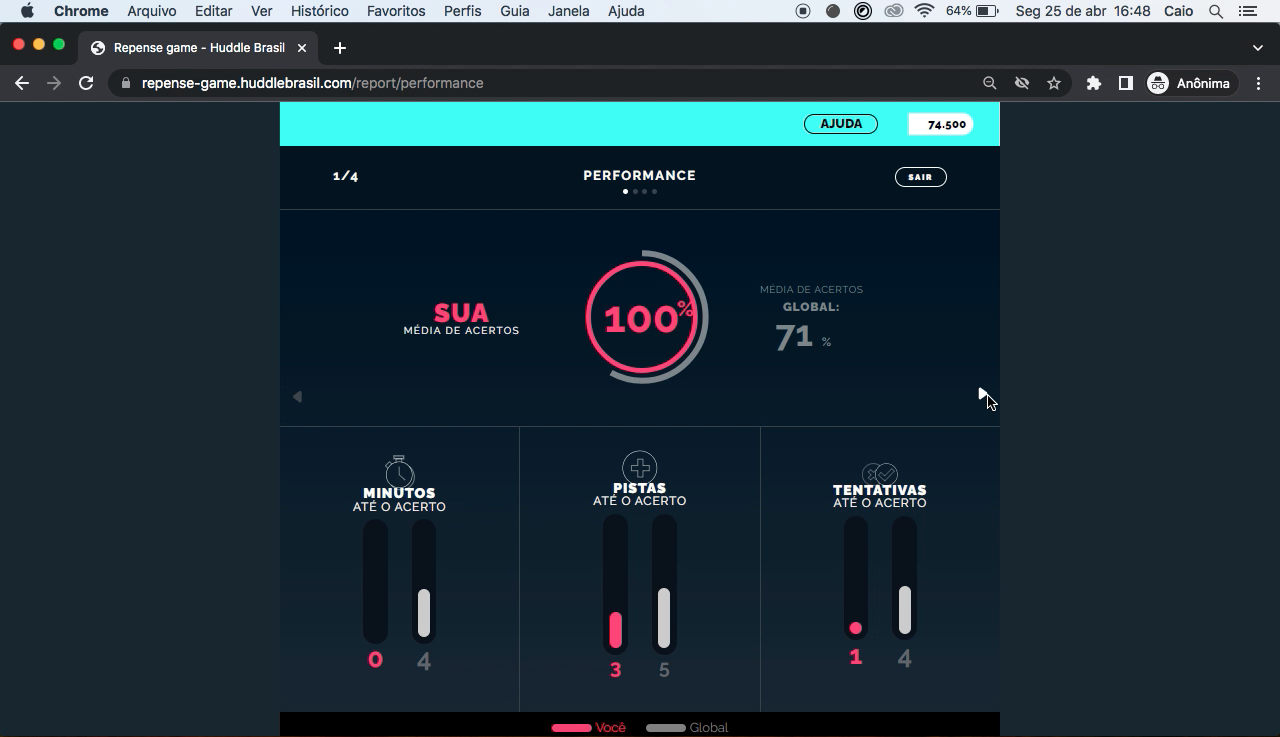The height and width of the screenshot is (737, 1280).
Task: Select the plus icon above Pistas
Action: (x=639, y=467)
